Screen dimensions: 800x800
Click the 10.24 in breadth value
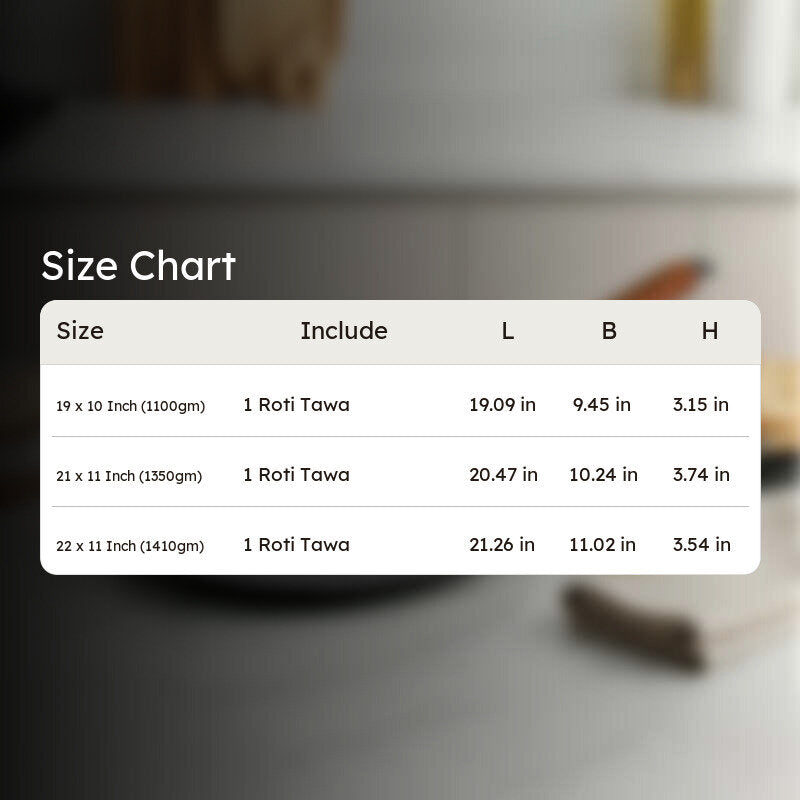tap(604, 475)
